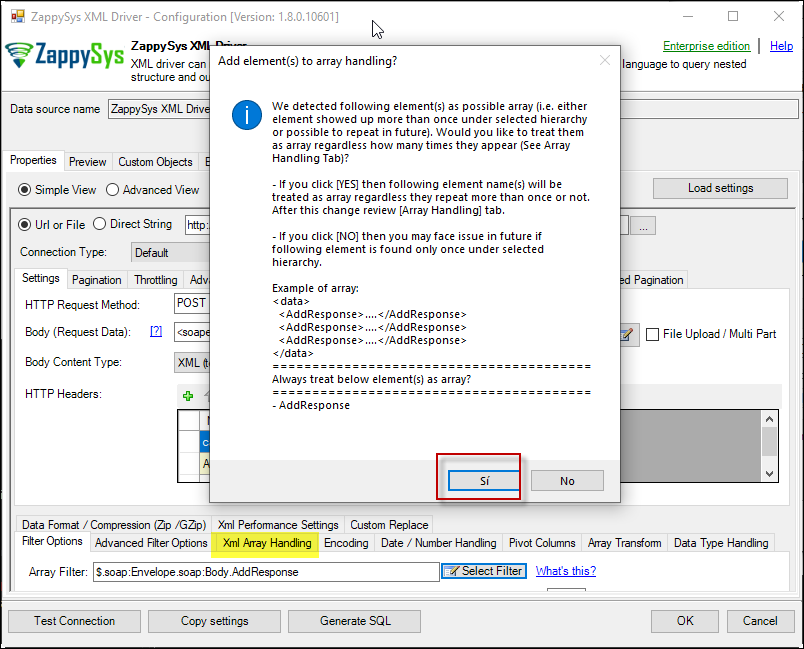Click the Cancel button
This screenshot has width=804, height=649.
point(760,621)
